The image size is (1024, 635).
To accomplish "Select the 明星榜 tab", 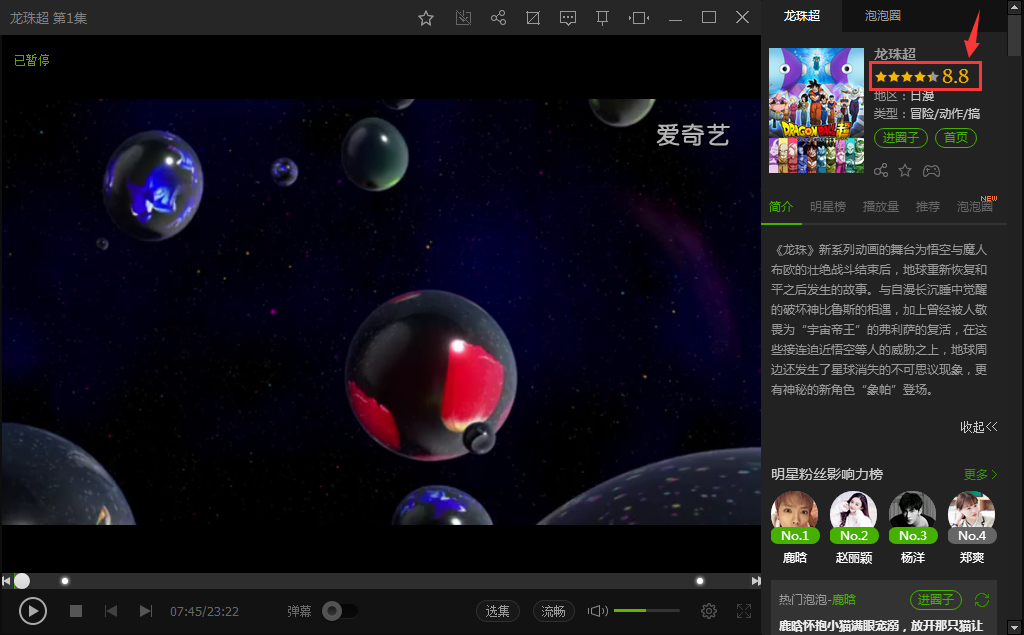I will click(x=828, y=206).
